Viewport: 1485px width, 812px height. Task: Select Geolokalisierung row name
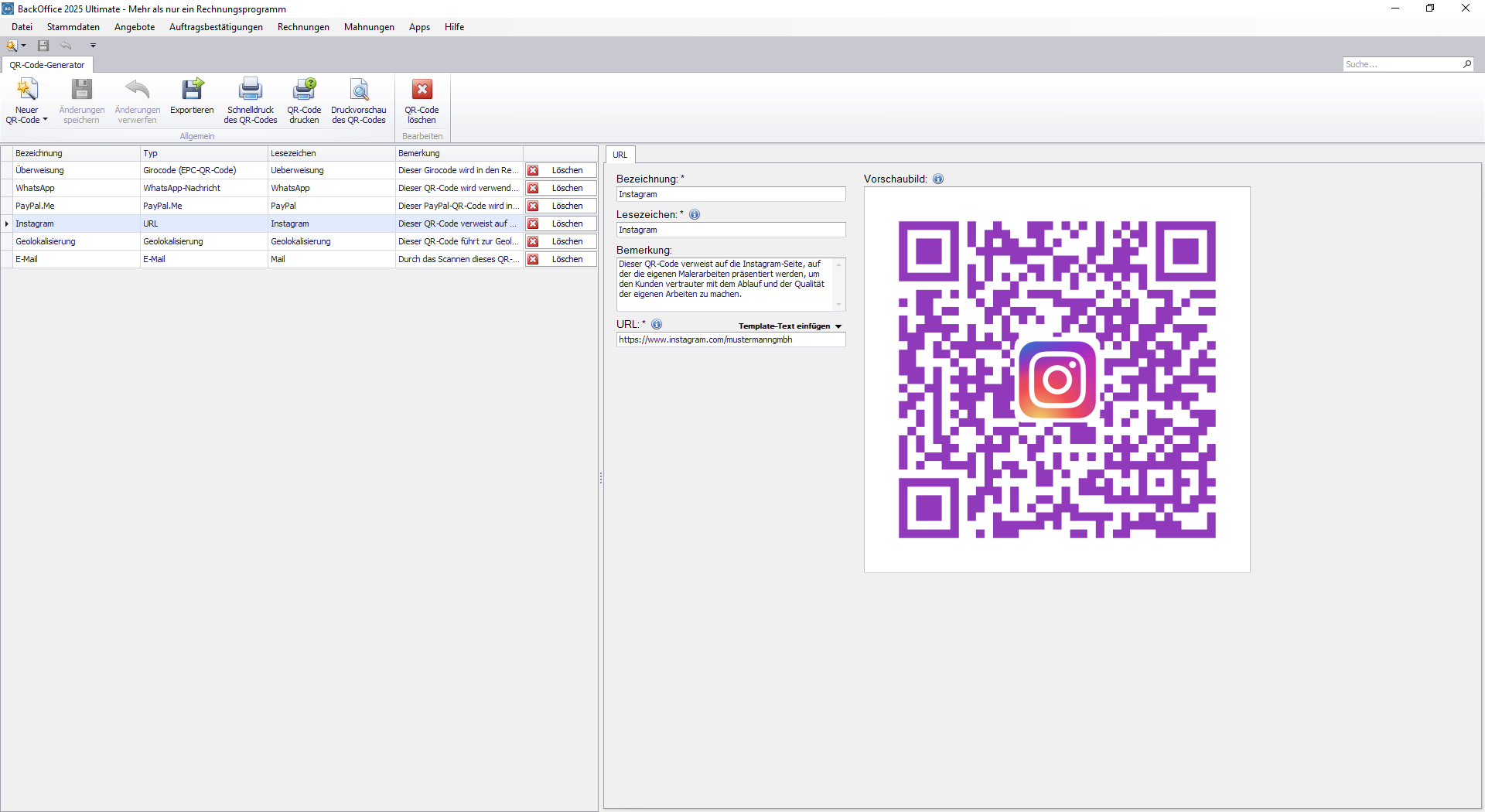pos(46,241)
